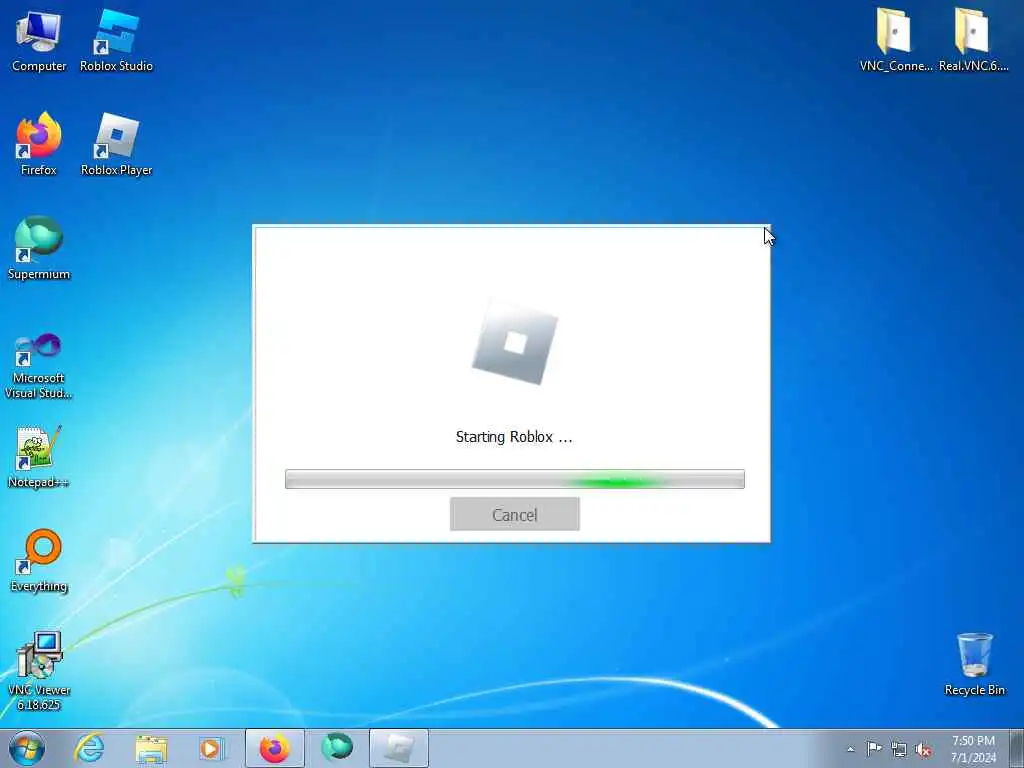Viewport: 1024px width, 768px height.
Task: Select the Microsoft Visual Studio shortcut
Action: coord(39,366)
